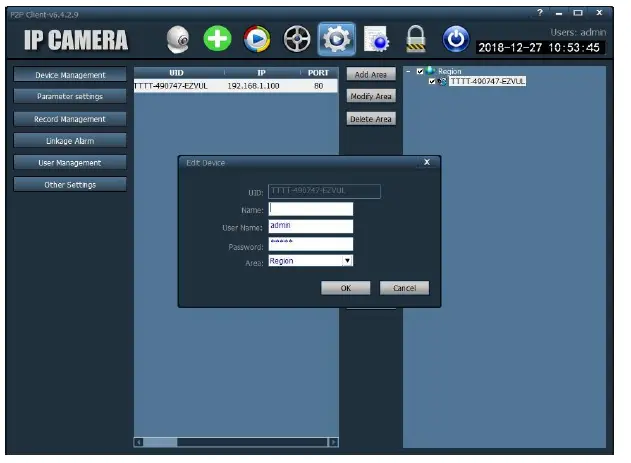This screenshot has height=463, width=631.
Task: Open Parameter settings section
Action: [x=70, y=96]
